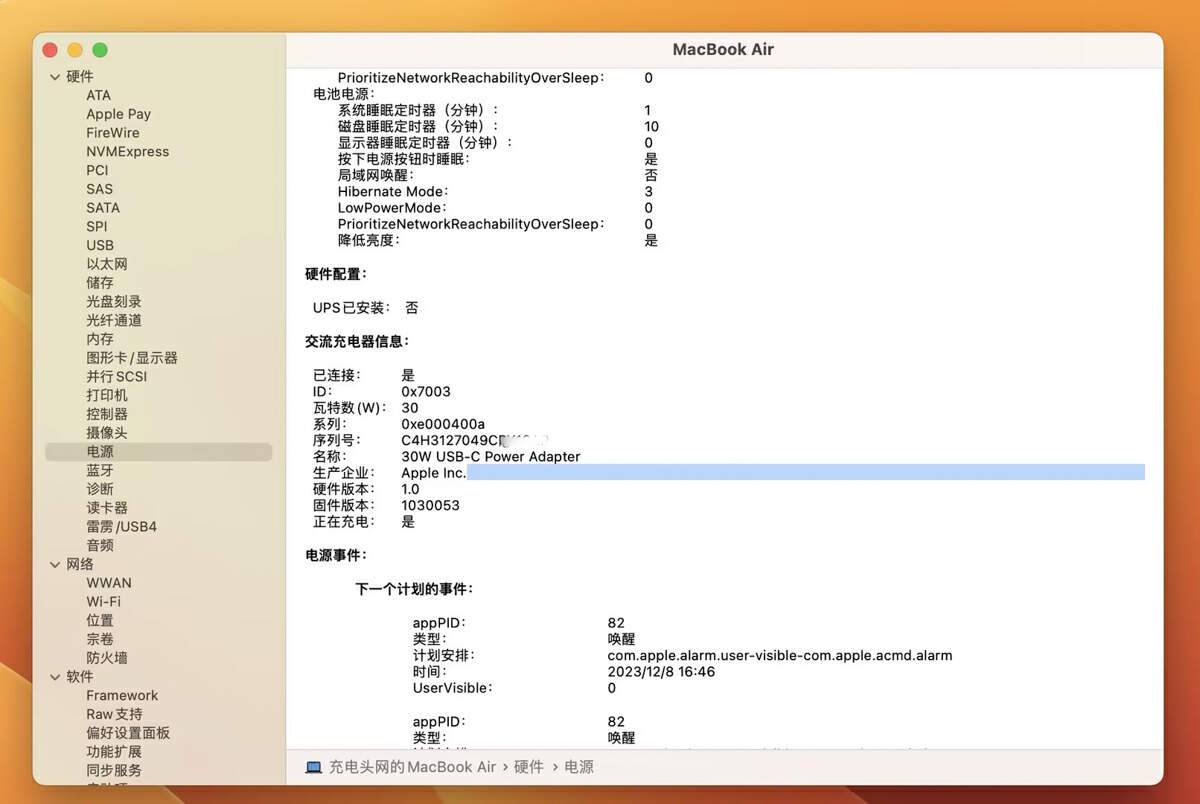Open Wi-Fi network information
Screen dimensions: 1200x804
103,602
